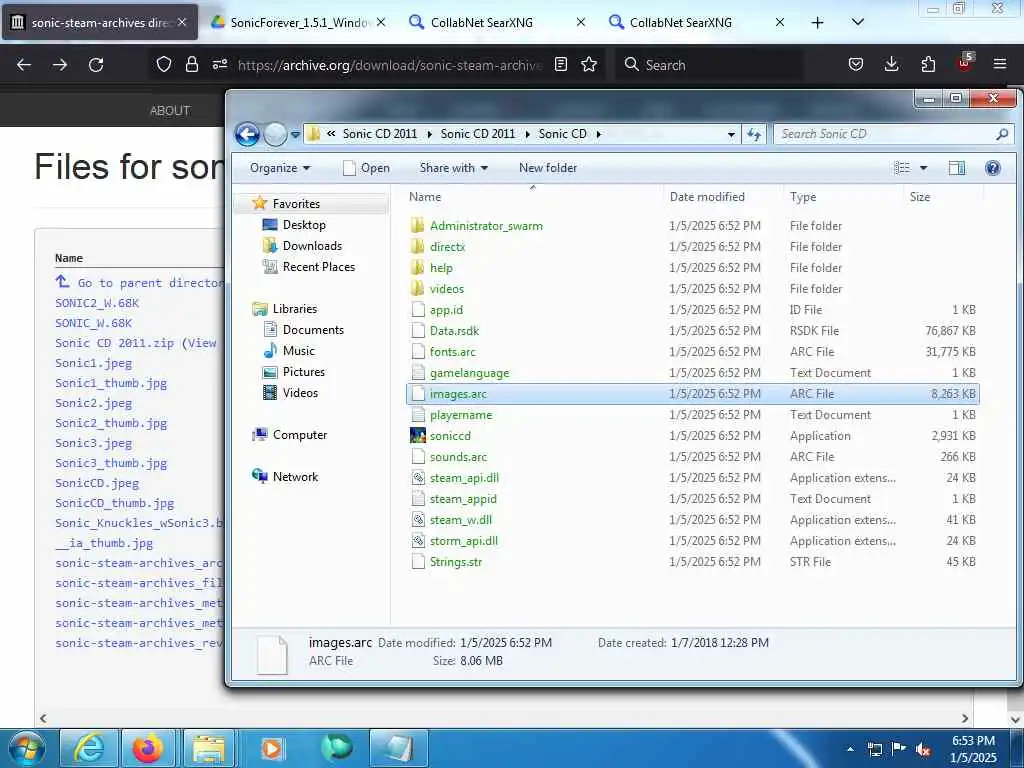
Task: Close the sonic-steam-archives tab
Action: click(x=182, y=22)
